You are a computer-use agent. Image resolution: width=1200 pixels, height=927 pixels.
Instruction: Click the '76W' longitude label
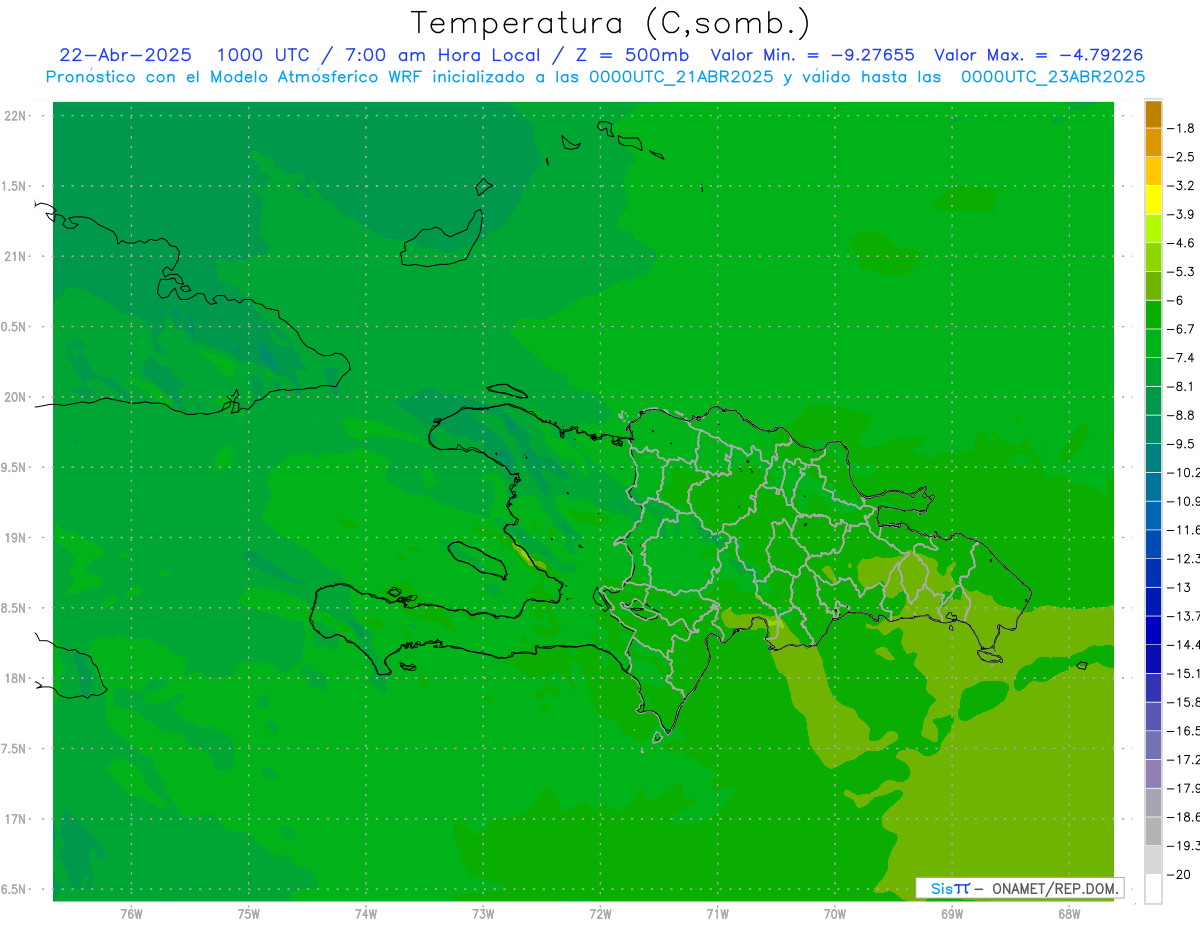click(x=131, y=913)
